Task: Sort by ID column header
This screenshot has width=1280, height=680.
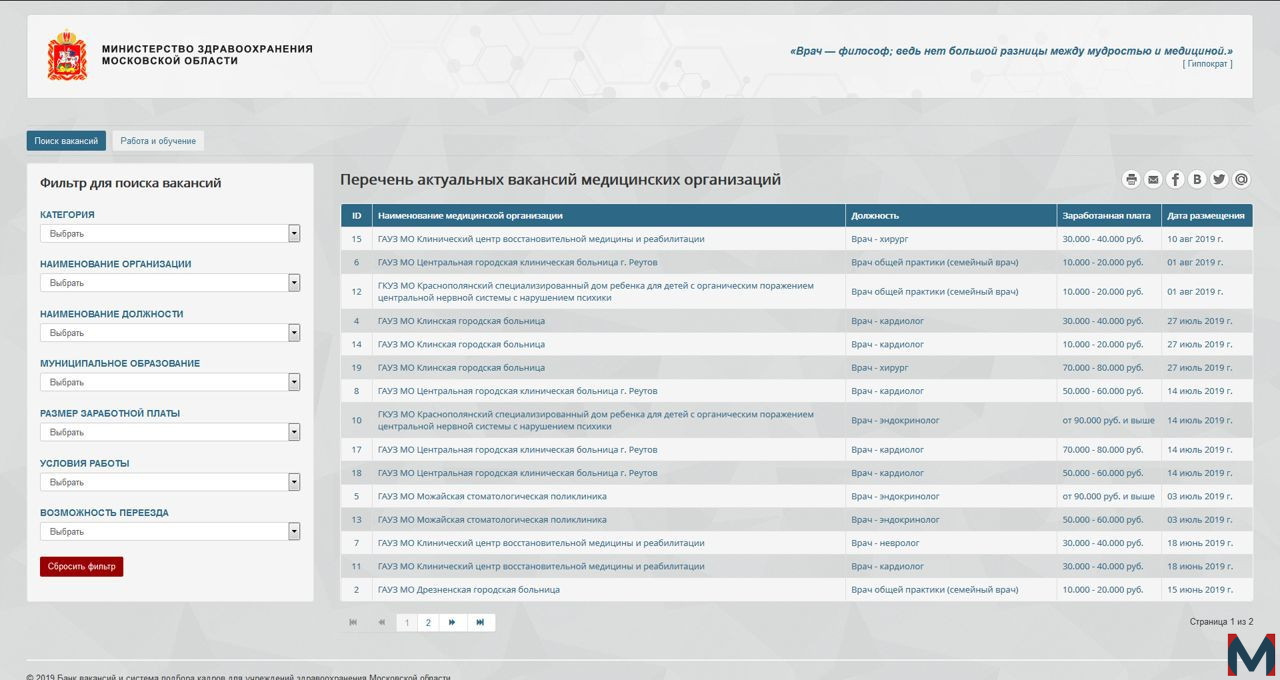Action: click(x=356, y=215)
